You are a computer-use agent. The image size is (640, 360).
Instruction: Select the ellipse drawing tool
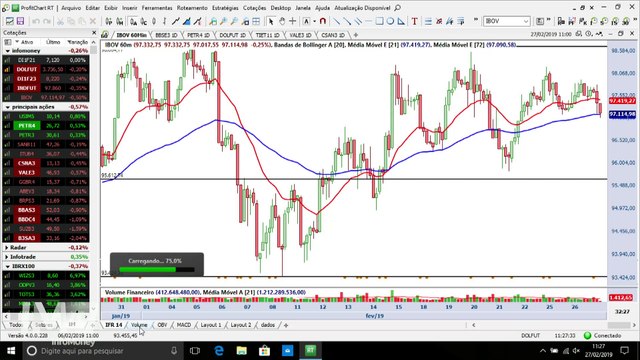point(390,21)
